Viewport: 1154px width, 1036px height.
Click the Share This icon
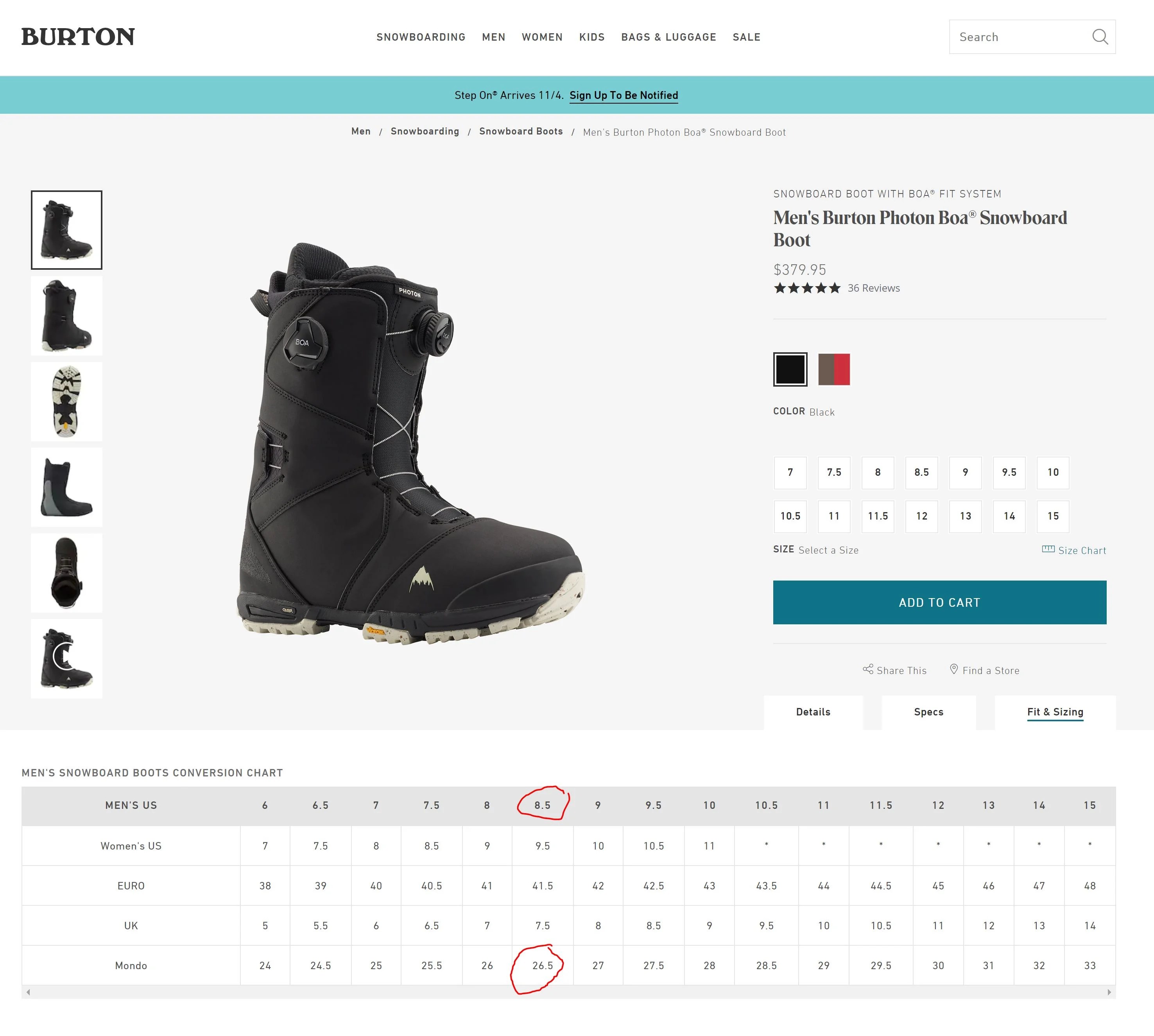[867, 669]
